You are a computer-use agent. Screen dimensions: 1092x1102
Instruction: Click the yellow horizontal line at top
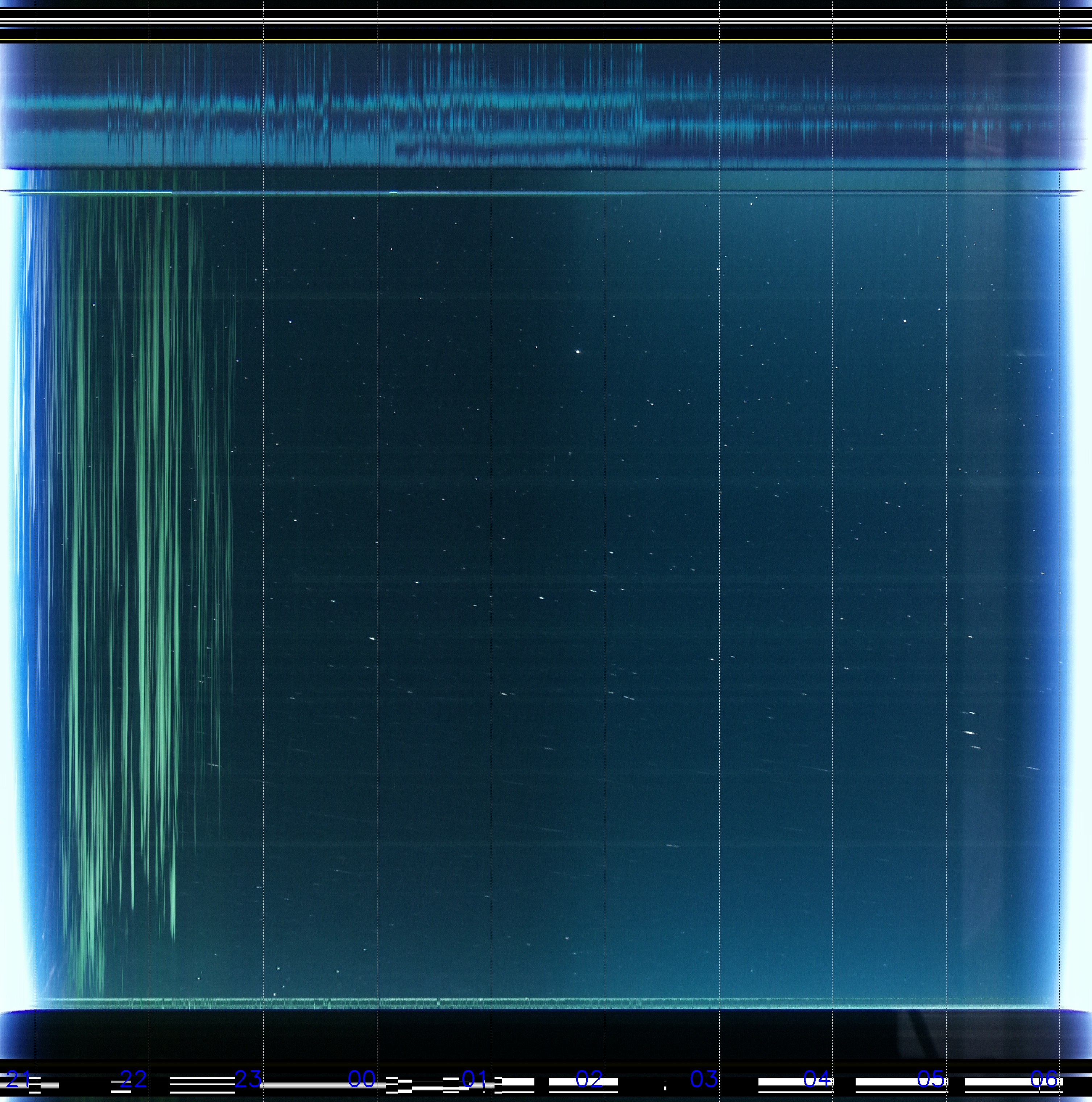pyautogui.click(x=546, y=40)
